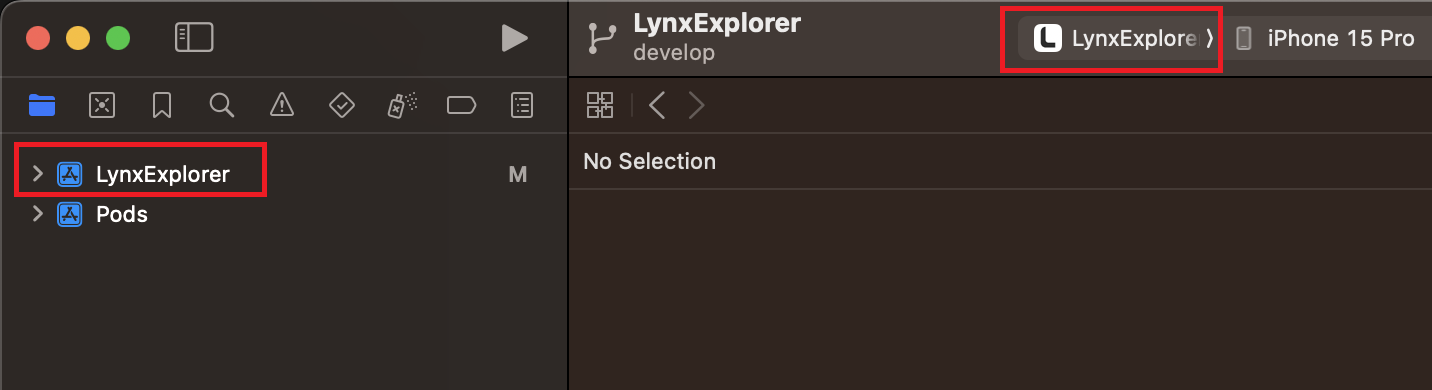Expand the Pods project disclosure arrow
1432x390 pixels.
pyautogui.click(x=38, y=213)
